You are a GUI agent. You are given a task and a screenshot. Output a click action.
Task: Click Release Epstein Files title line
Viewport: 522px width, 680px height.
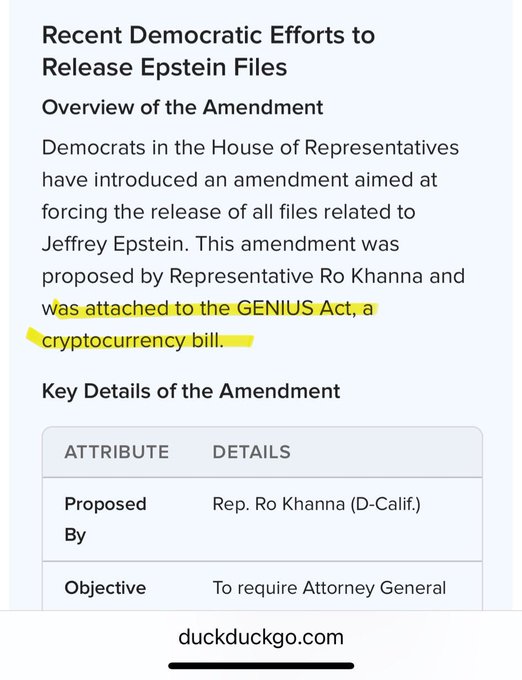[x=165, y=67]
